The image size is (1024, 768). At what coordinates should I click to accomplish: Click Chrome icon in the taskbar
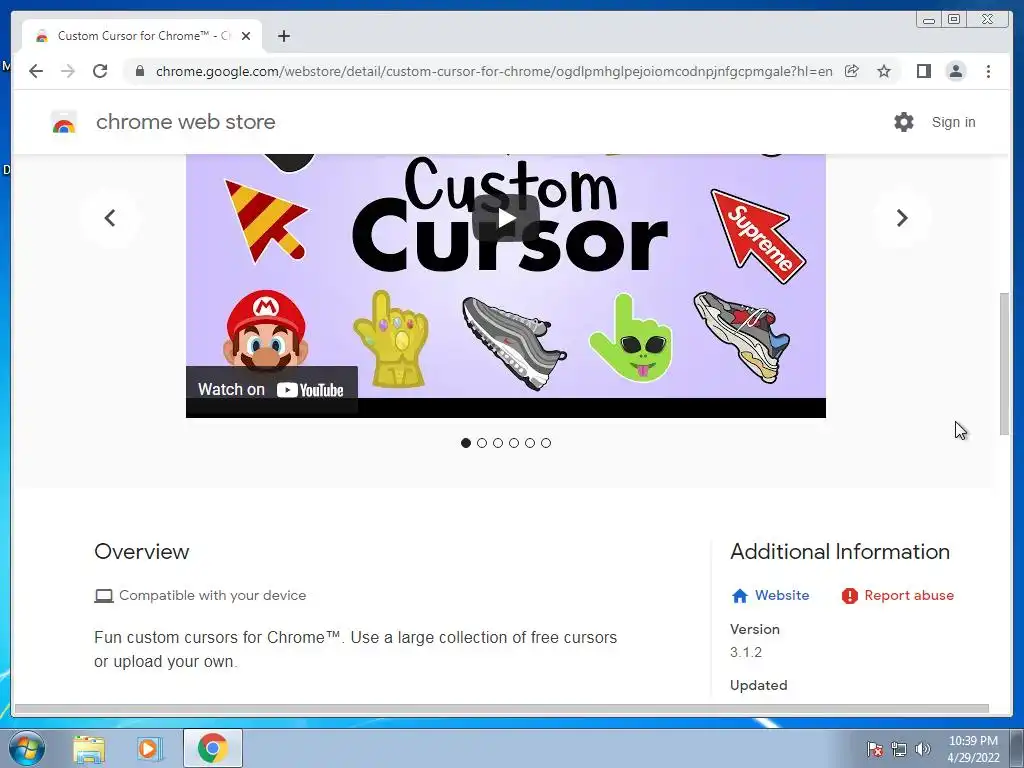(213, 748)
